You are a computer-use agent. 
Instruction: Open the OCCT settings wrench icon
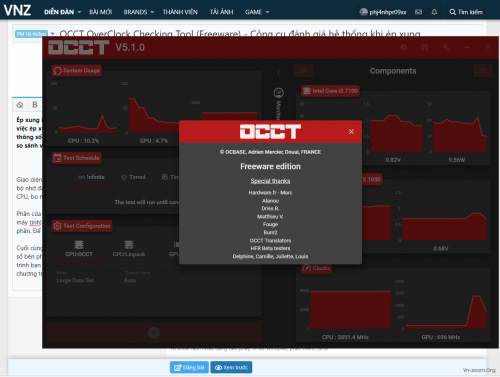(446, 47)
